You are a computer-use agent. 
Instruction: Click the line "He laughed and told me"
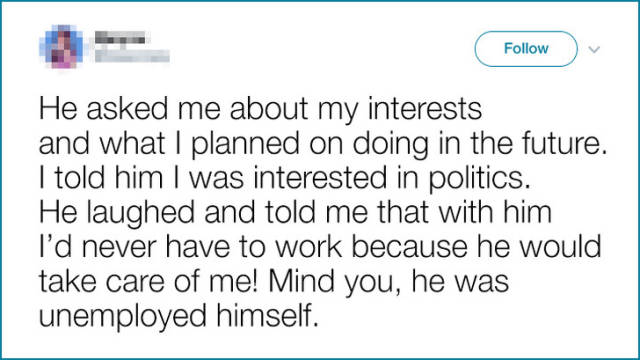tap(295, 213)
